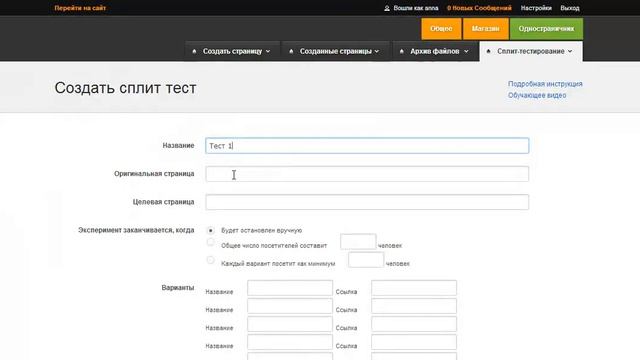Switch to the orange "Общее" section
Viewport: 640px width, 360px height.
pos(441,29)
